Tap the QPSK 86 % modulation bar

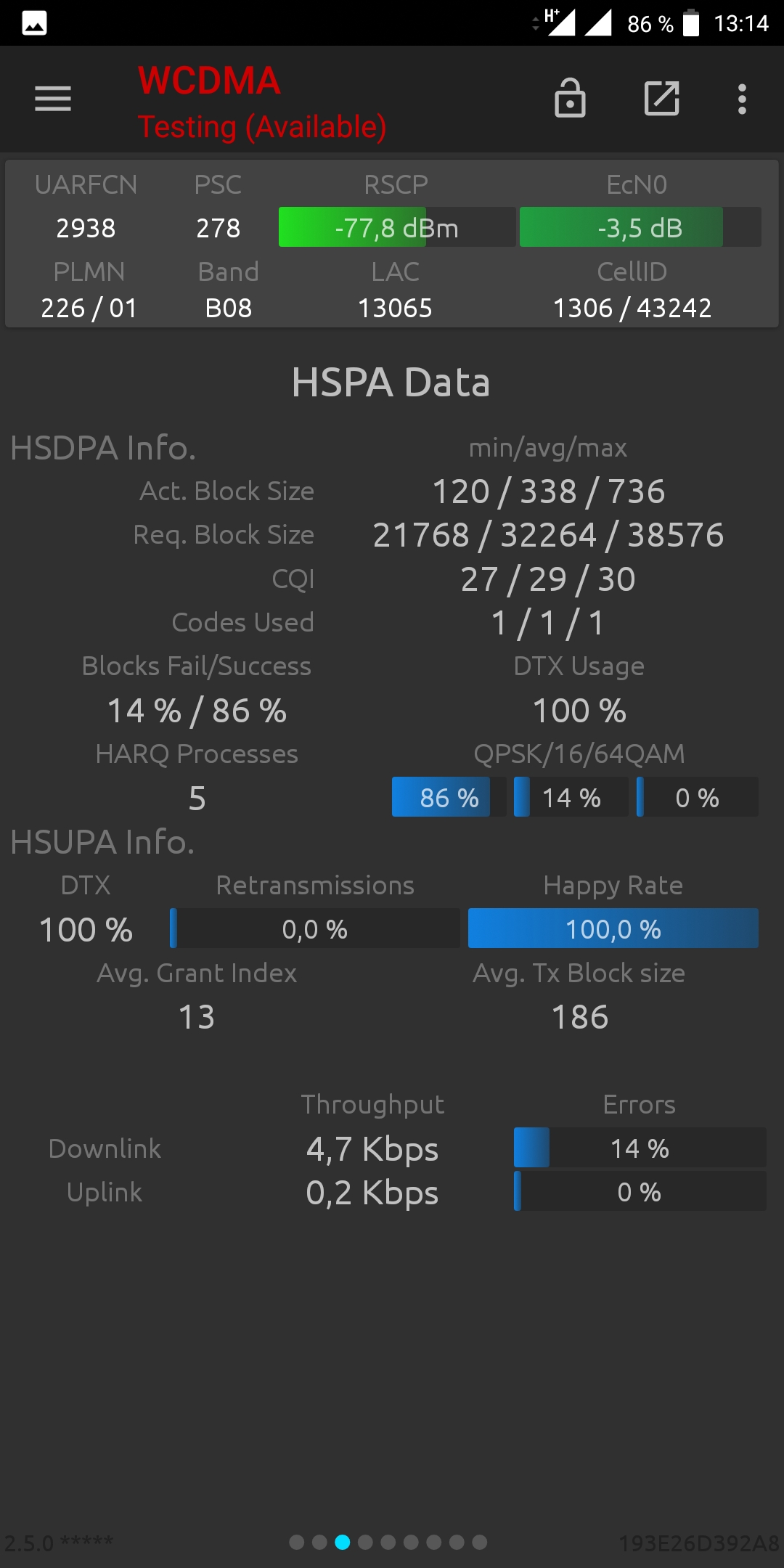point(449,797)
